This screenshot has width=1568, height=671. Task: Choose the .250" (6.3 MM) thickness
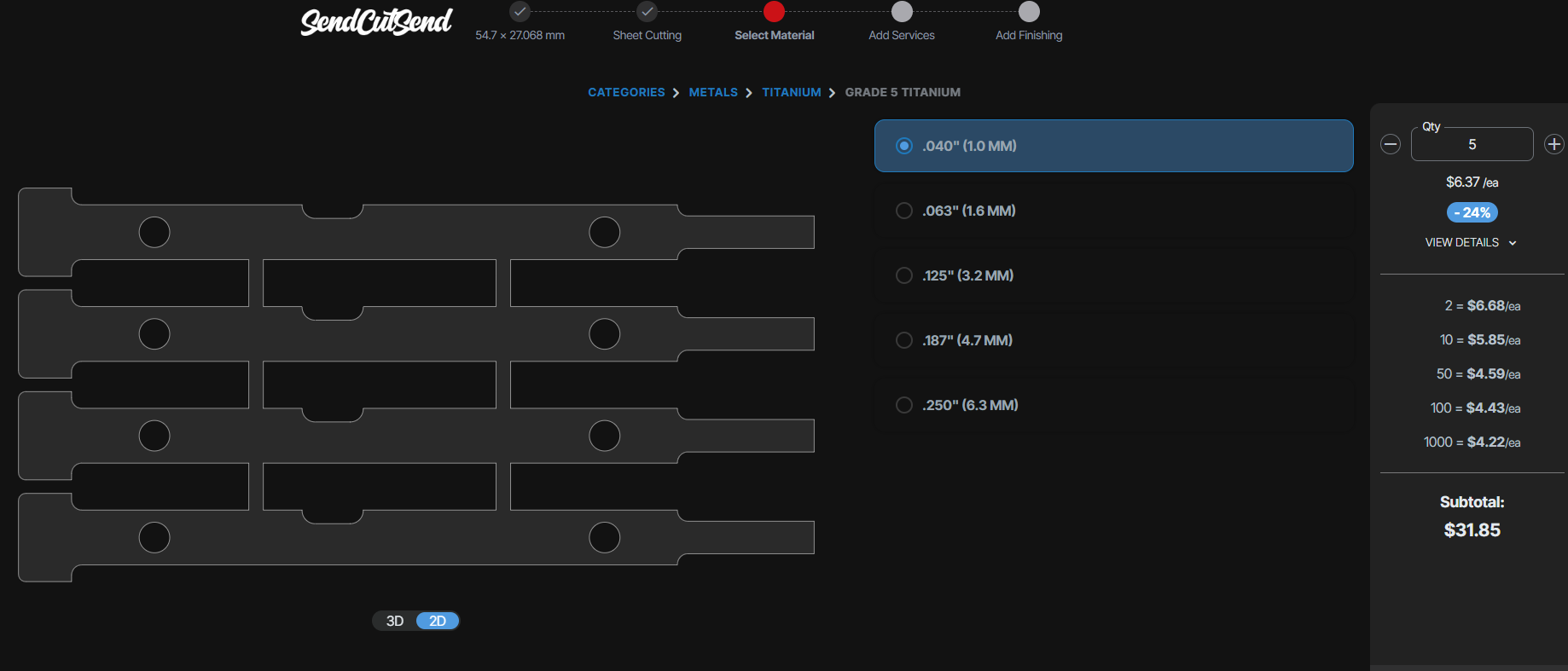tap(904, 405)
